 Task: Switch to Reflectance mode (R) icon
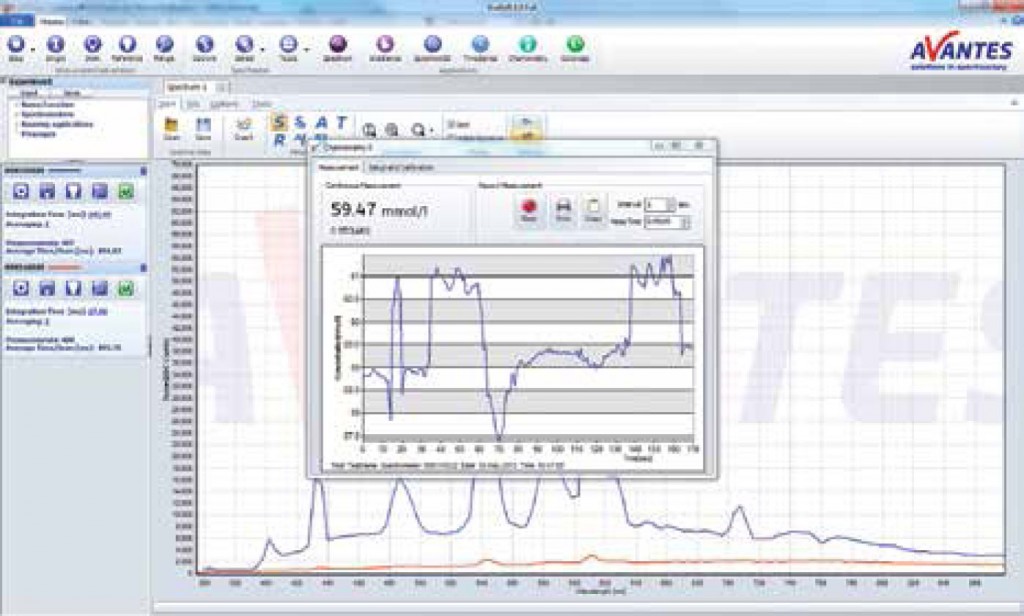pyautogui.click(x=280, y=139)
